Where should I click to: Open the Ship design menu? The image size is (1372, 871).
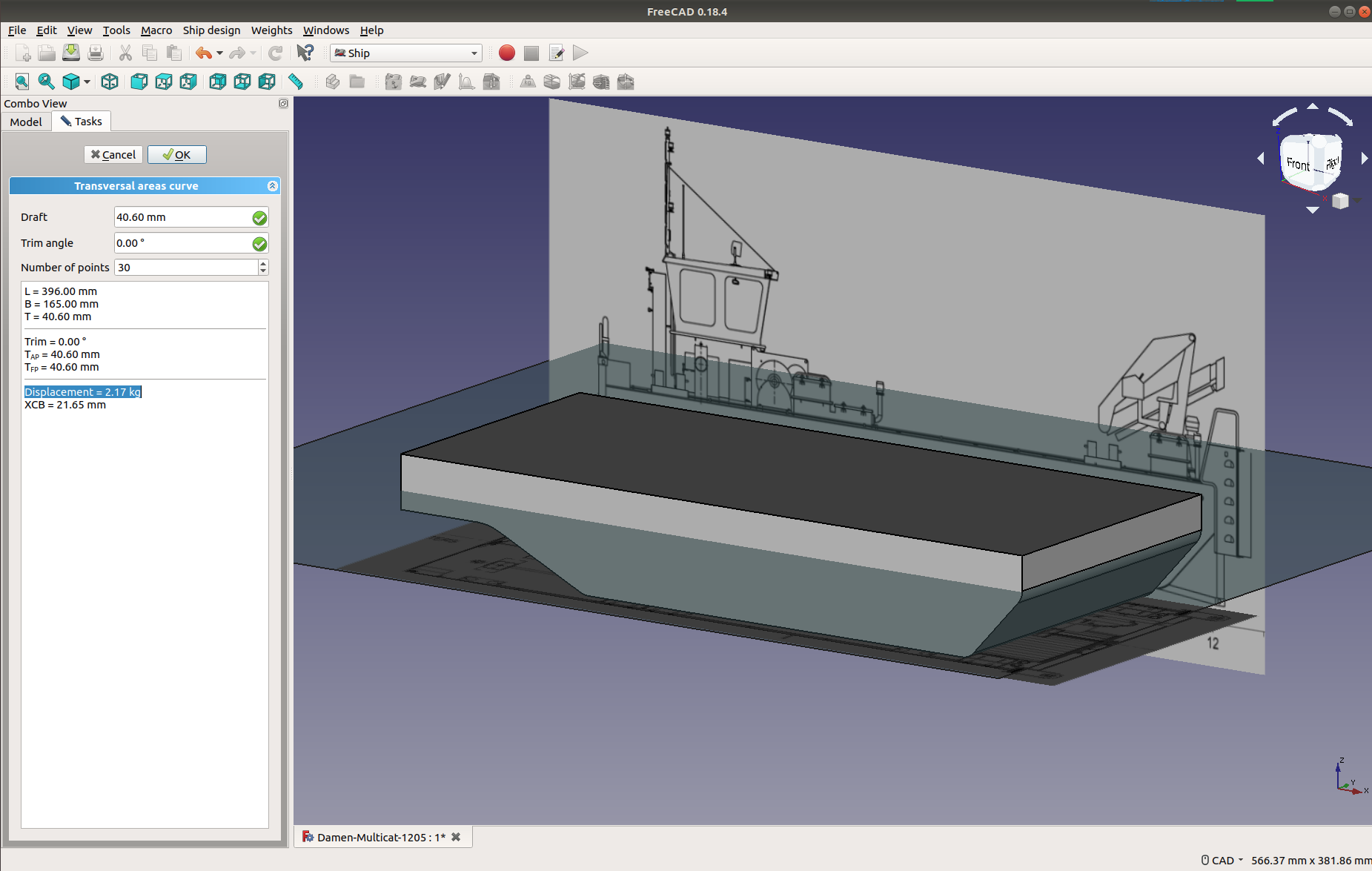(x=211, y=30)
